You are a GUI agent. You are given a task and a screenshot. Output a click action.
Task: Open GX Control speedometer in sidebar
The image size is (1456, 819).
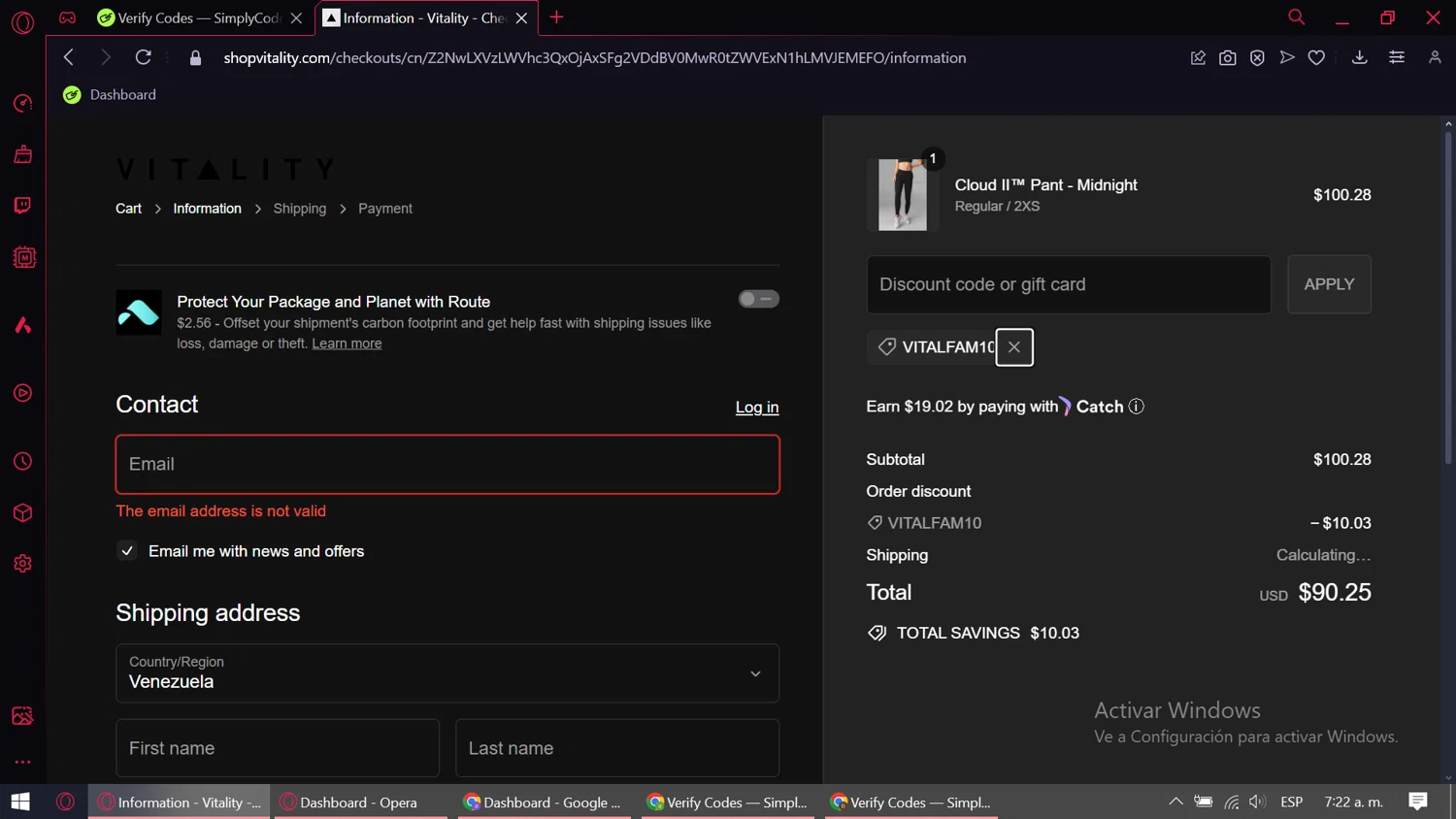pyautogui.click(x=22, y=103)
